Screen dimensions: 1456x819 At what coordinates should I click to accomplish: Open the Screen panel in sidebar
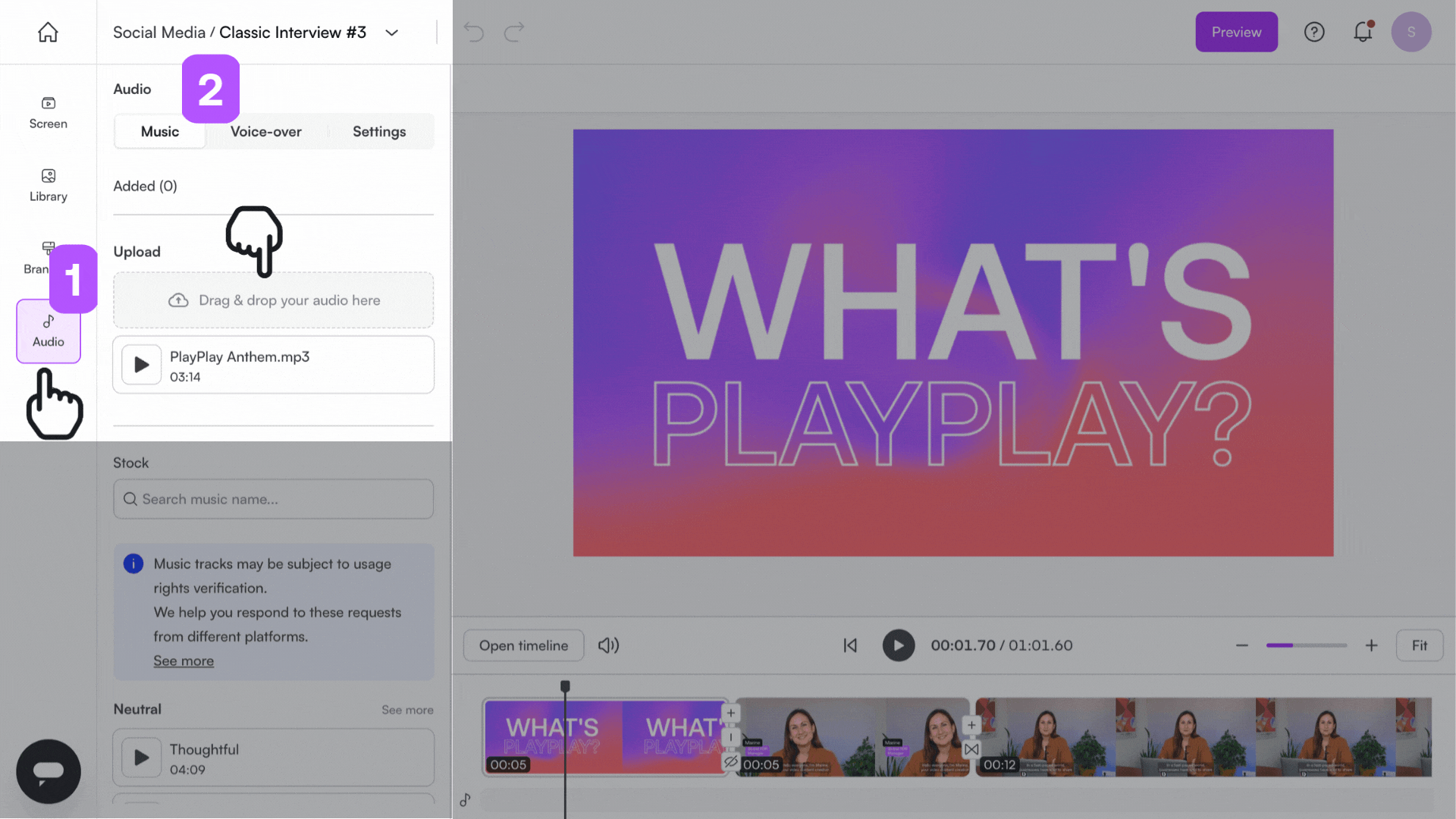48,113
